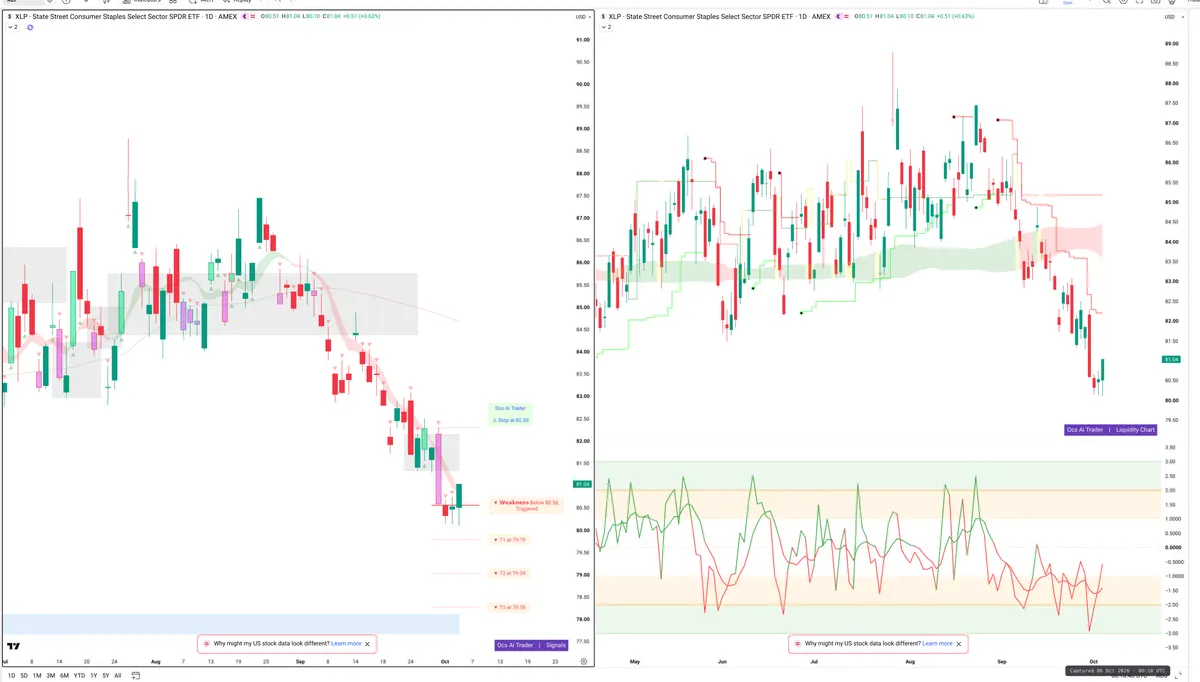Click the Ocs Ai Trader Liquidity Chart badge
This screenshot has width=1200, height=682.
[1111, 429]
